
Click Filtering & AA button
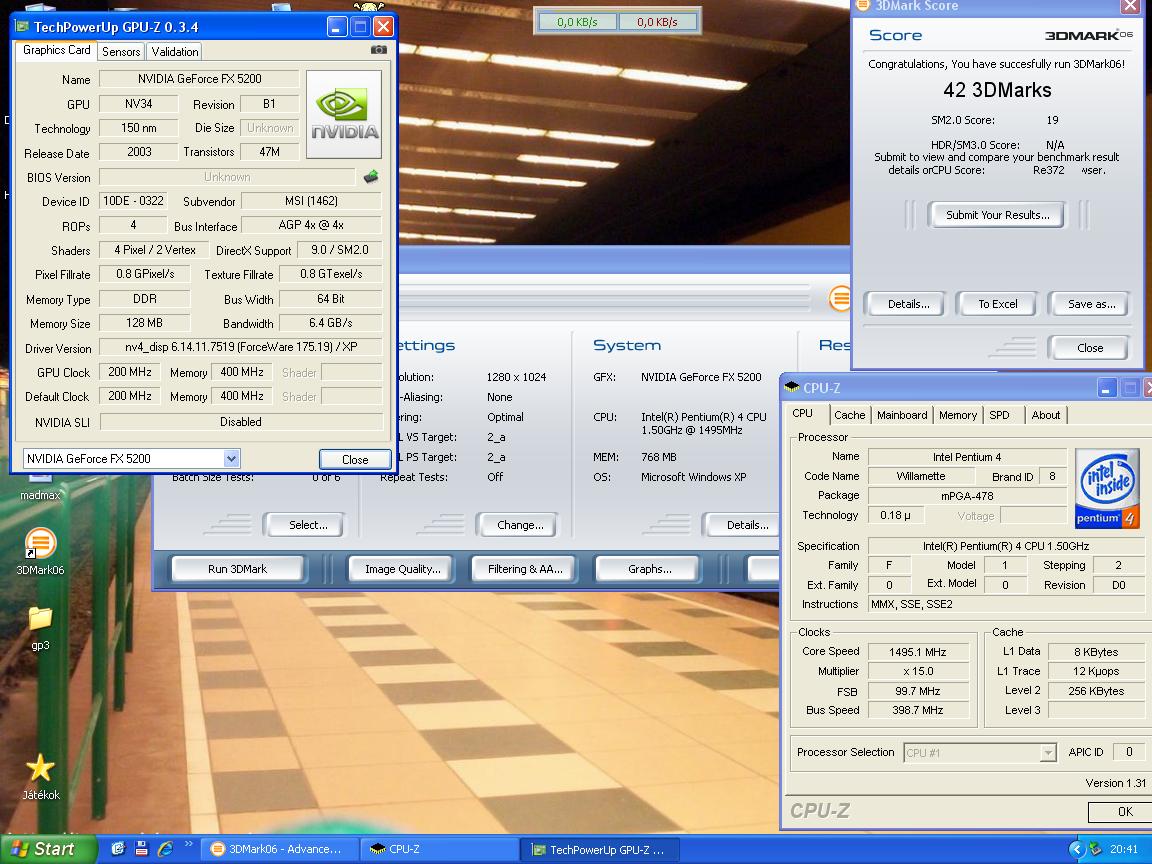(525, 569)
